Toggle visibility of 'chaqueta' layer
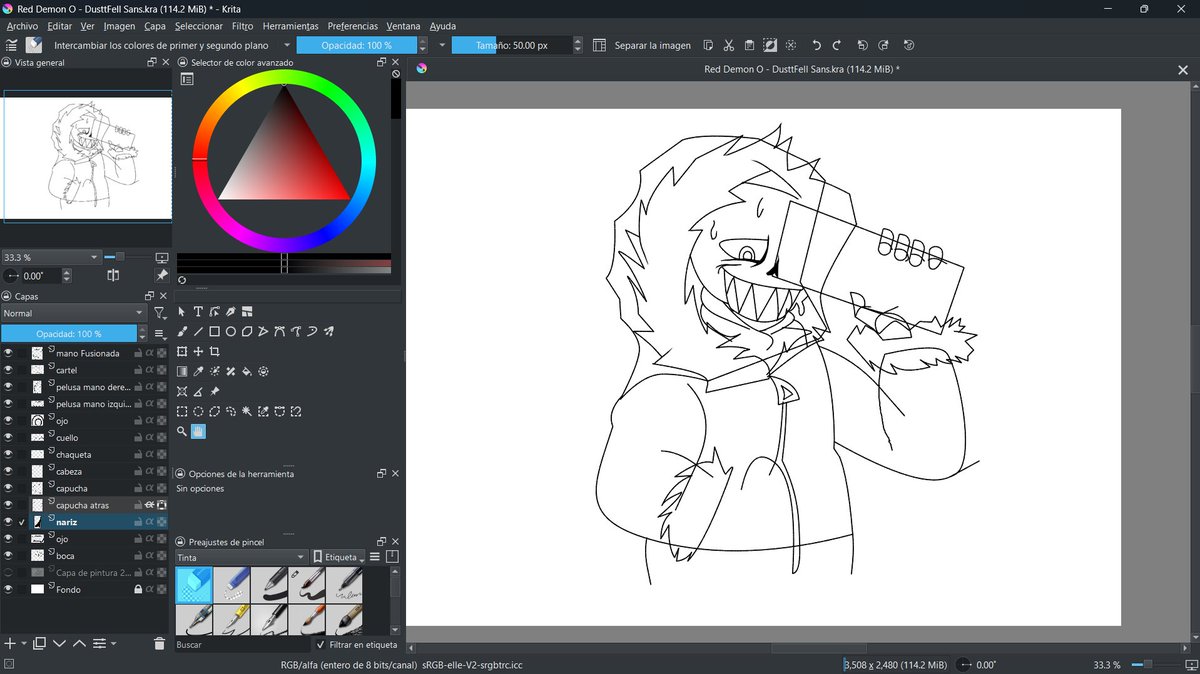This screenshot has height=674, width=1200. (8, 455)
